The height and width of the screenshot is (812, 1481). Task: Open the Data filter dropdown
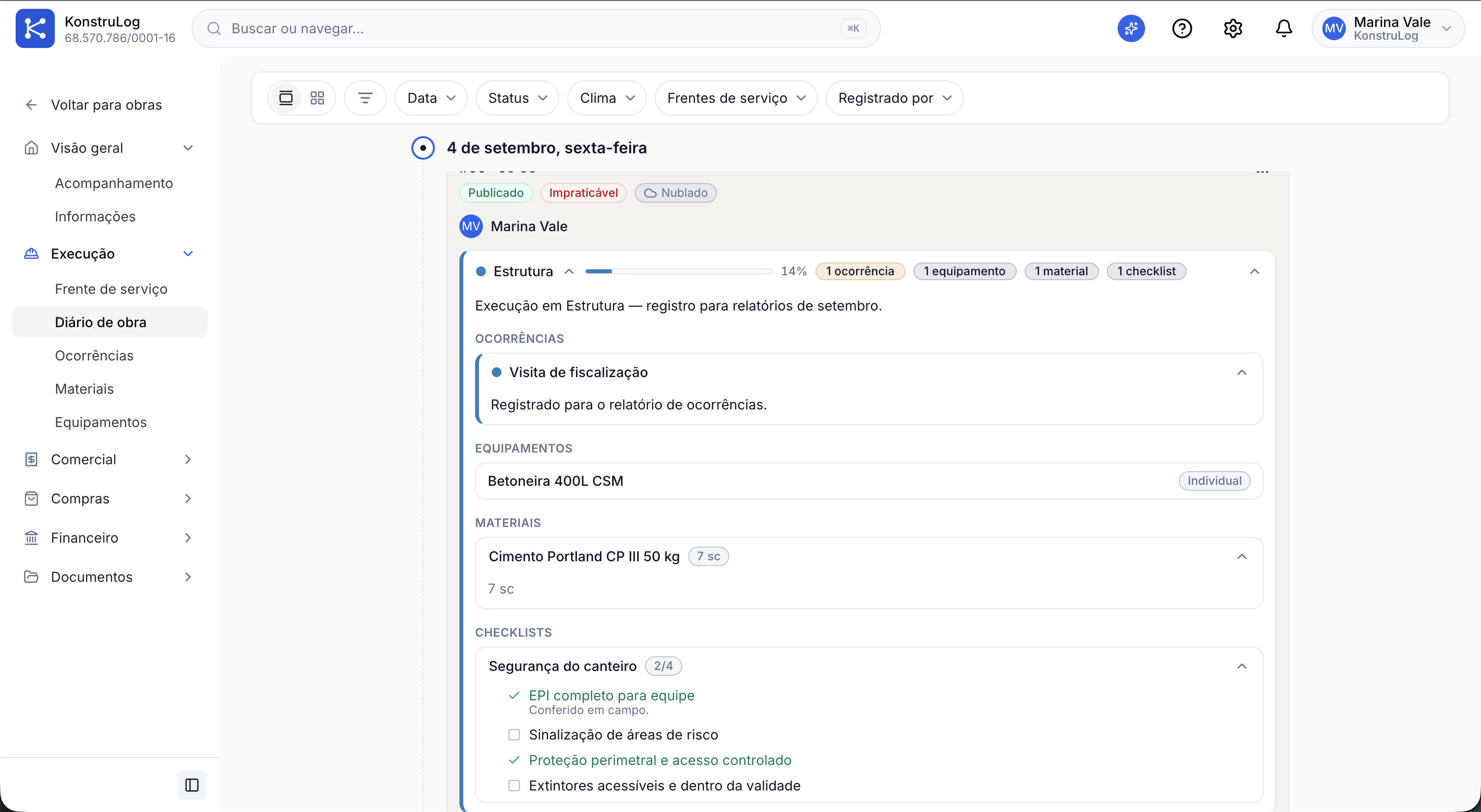pyautogui.click(x=431, y=98)
